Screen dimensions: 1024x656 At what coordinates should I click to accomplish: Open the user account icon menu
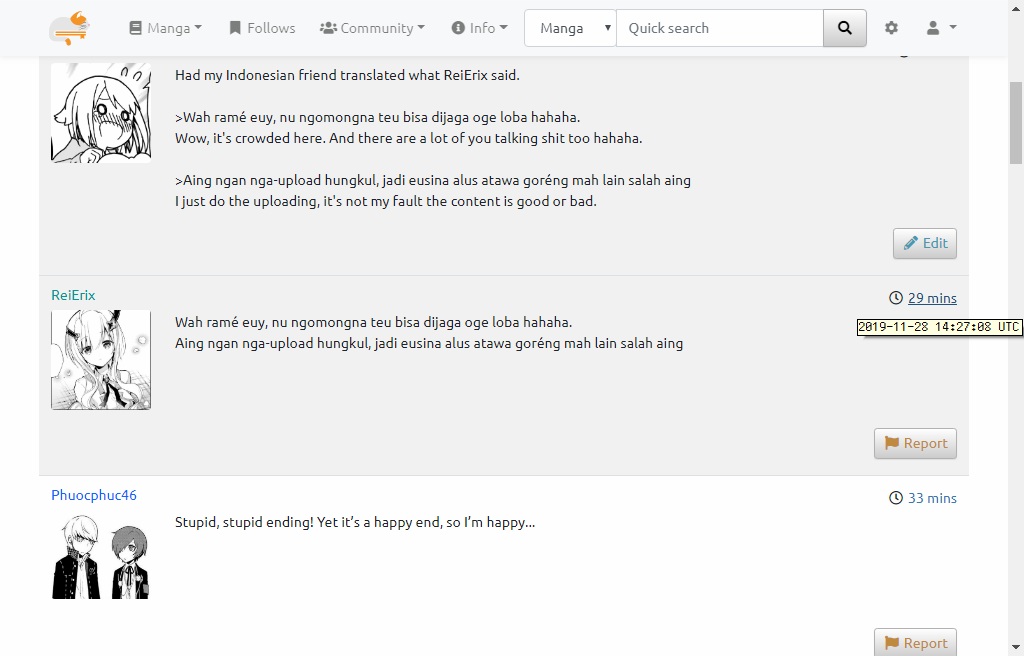(x=940, y=28)
